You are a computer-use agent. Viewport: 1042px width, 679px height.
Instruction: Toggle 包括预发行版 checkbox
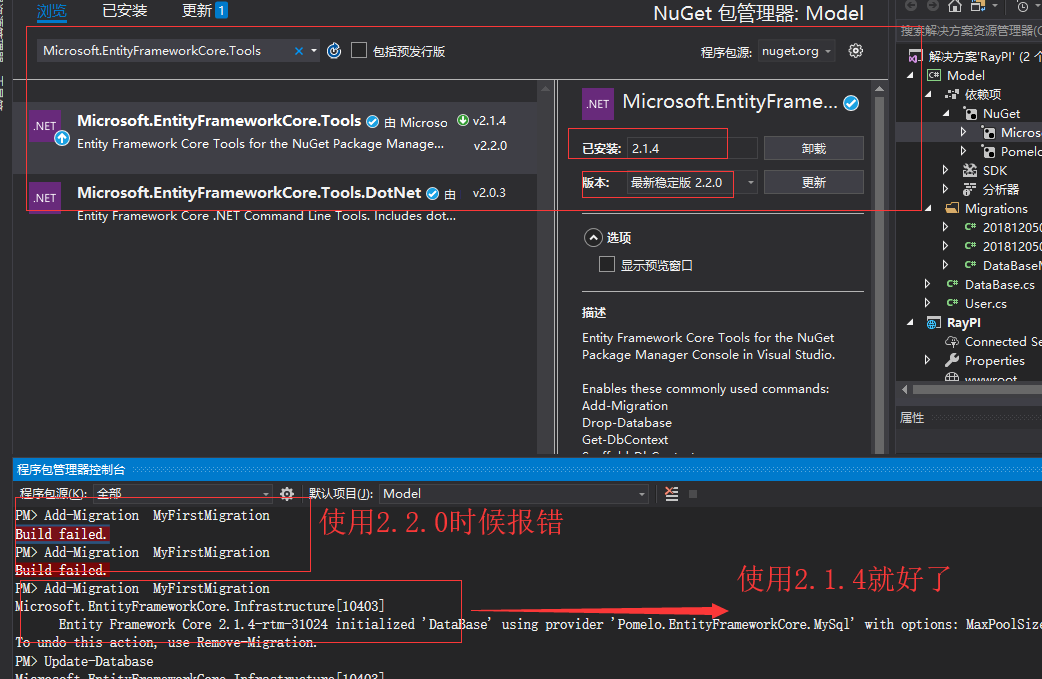(x=359, y=50)
